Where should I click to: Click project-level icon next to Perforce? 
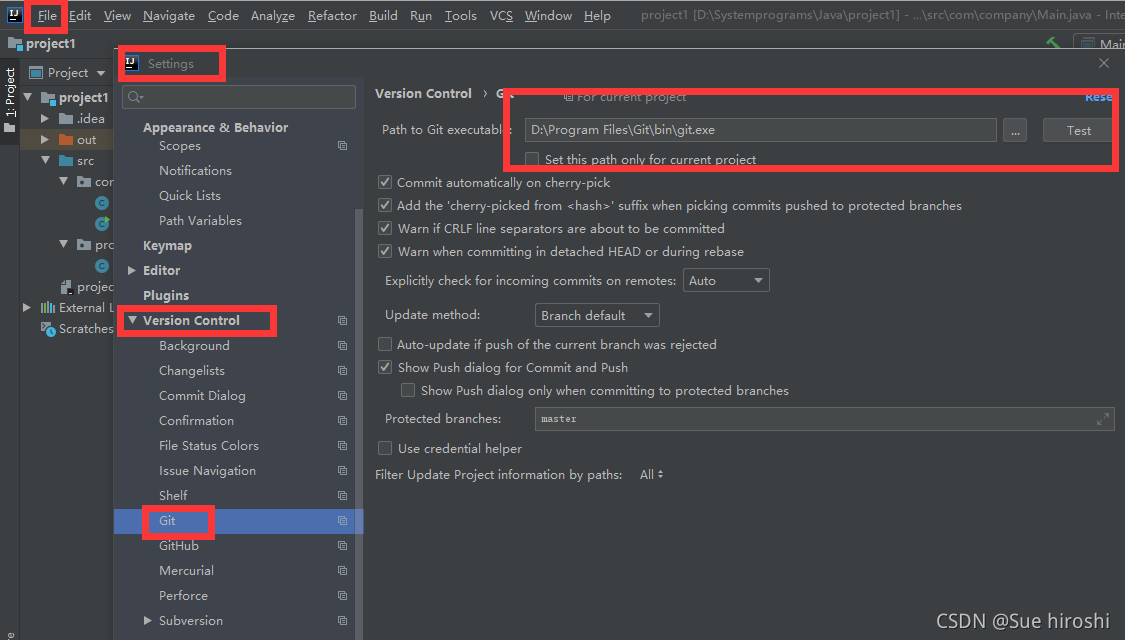point(342,596)
